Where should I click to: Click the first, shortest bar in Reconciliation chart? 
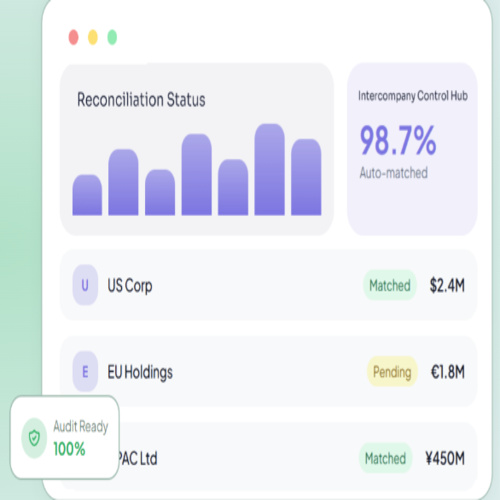tap(87, 195)
